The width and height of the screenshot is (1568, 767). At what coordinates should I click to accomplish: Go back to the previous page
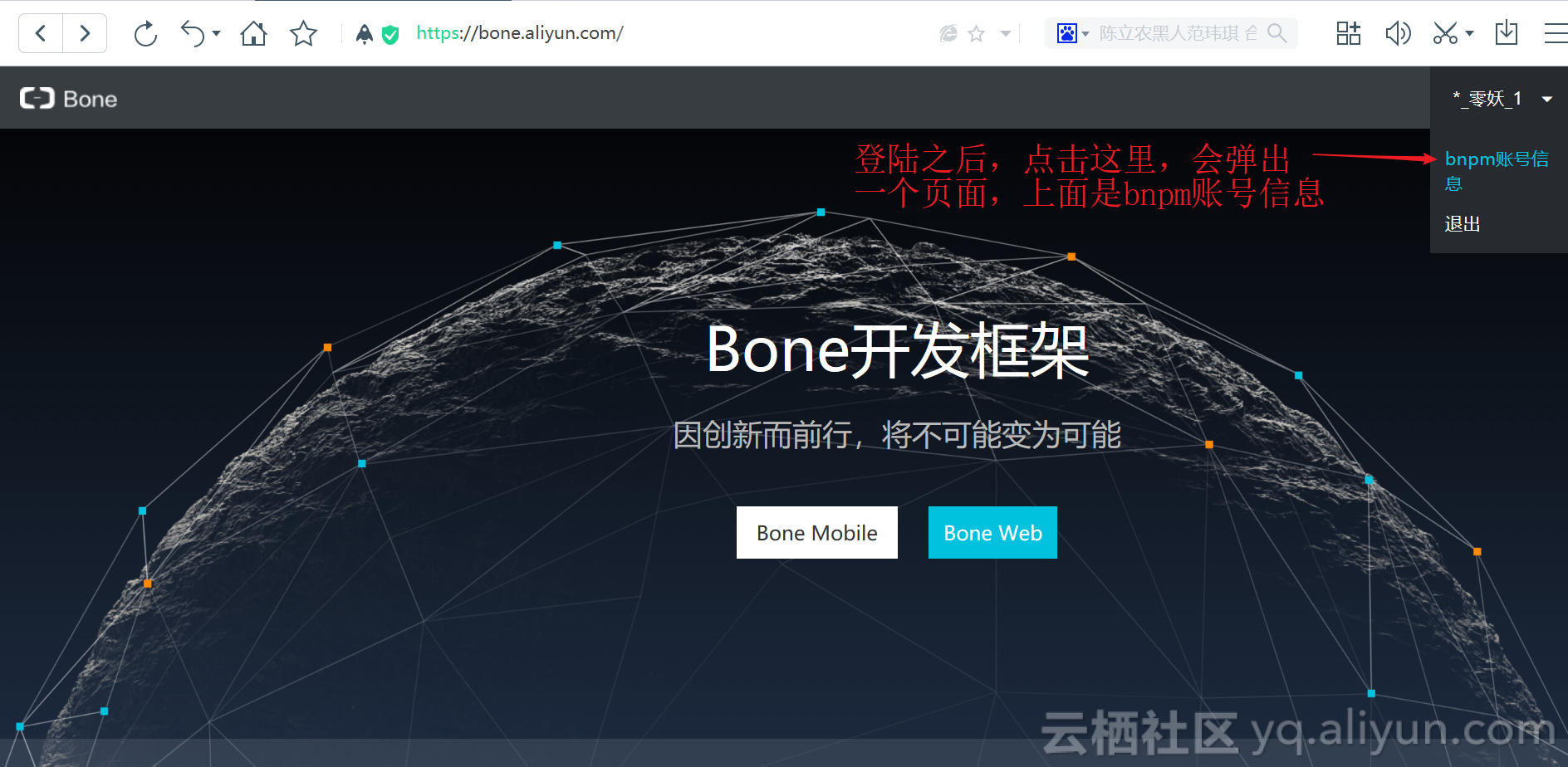[41, 33]
